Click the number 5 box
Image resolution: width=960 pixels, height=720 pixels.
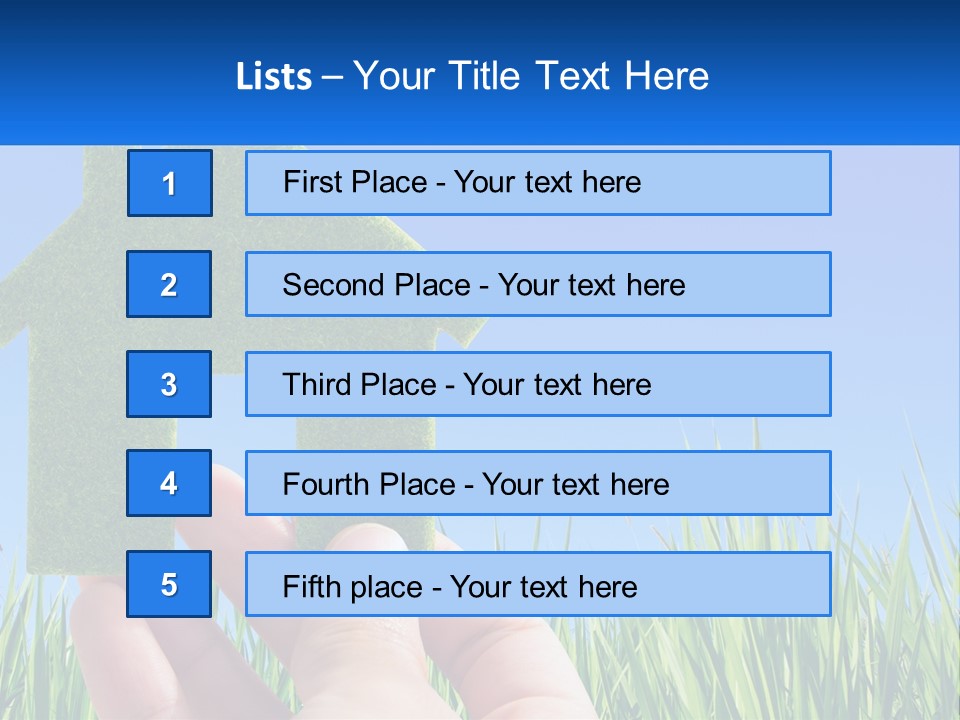click(x=169, y=584)
